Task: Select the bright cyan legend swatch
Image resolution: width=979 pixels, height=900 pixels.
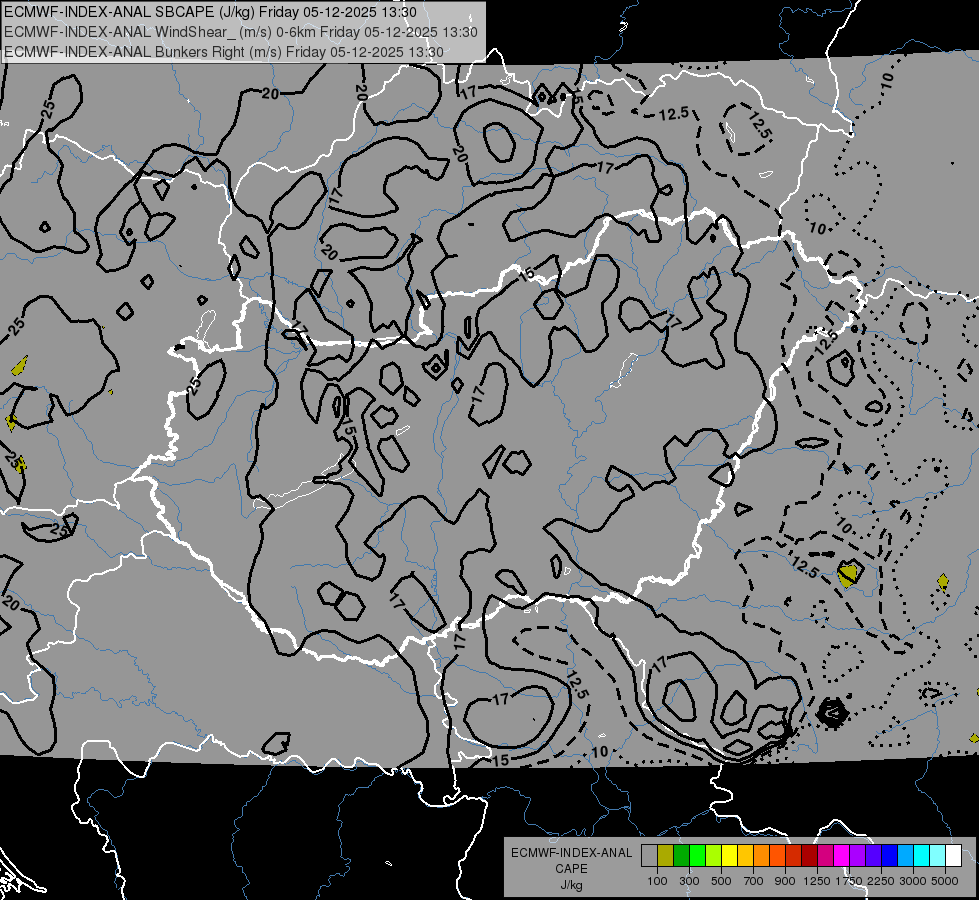Action: [x=922, y=855]
